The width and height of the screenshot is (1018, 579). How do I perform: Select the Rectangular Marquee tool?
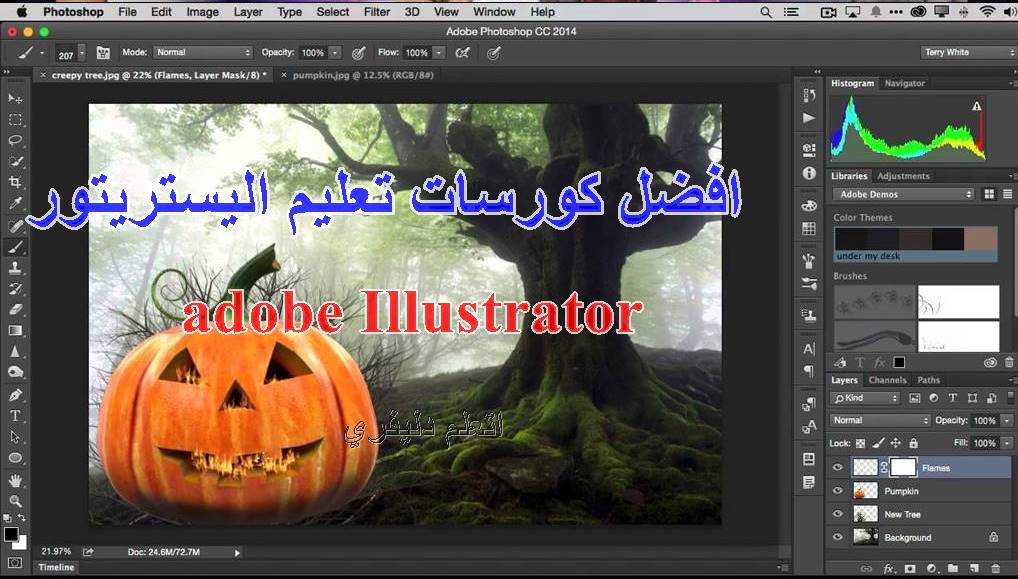[x=15, y=120]
